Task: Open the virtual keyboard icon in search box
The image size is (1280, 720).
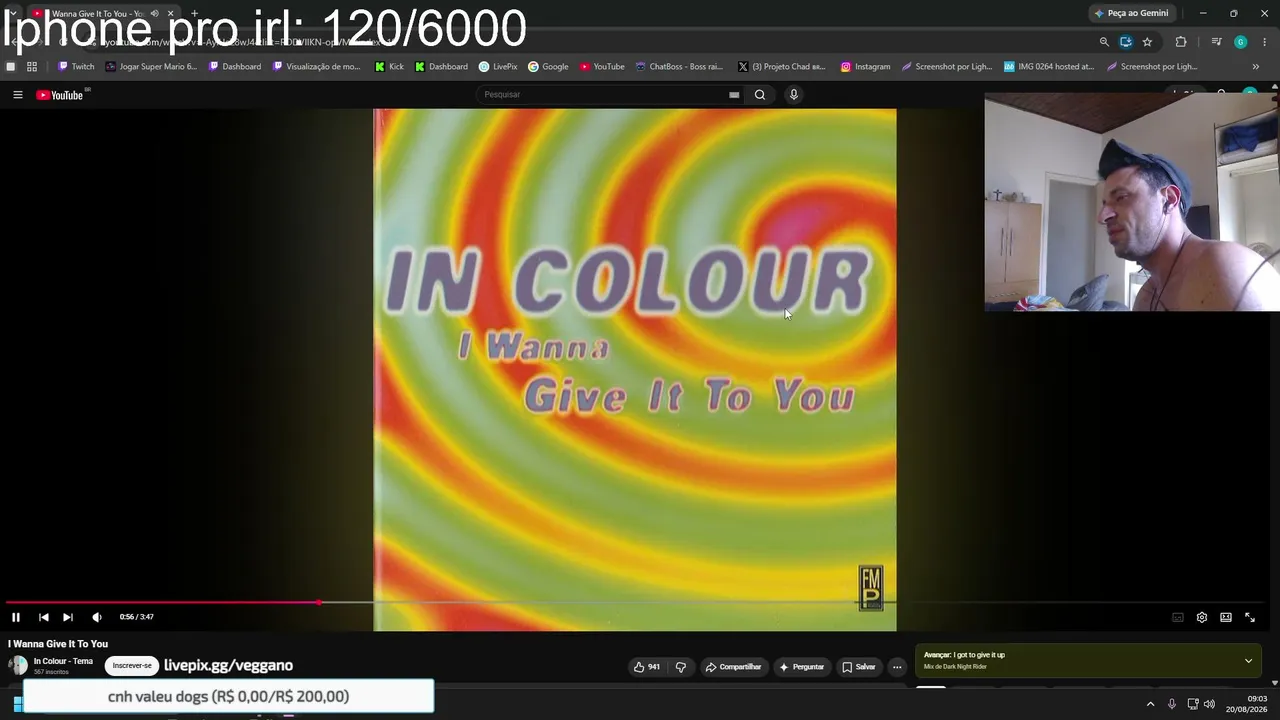Action: [x=734, y=95]
